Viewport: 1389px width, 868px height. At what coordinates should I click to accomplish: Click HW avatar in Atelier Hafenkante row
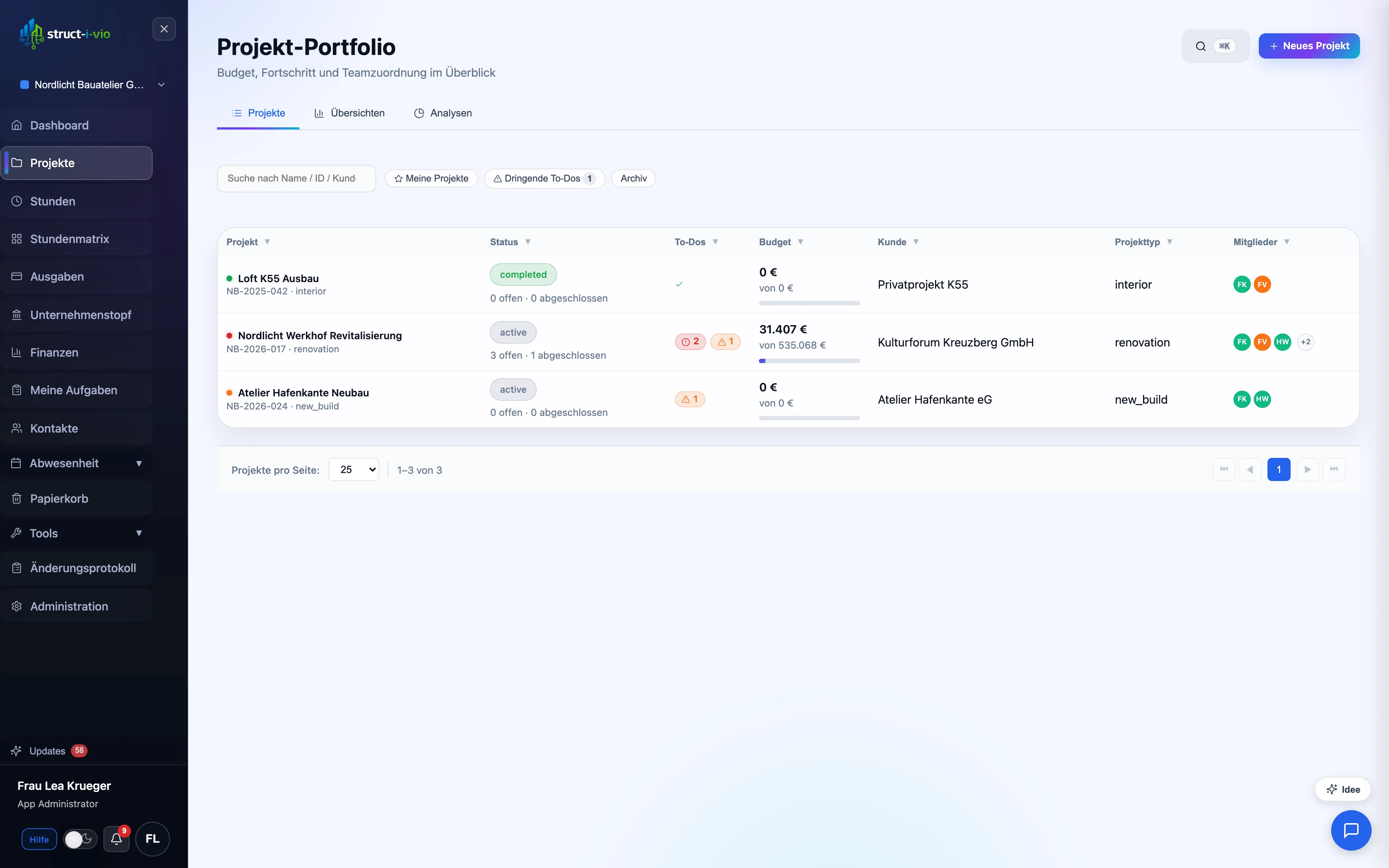1262,399
